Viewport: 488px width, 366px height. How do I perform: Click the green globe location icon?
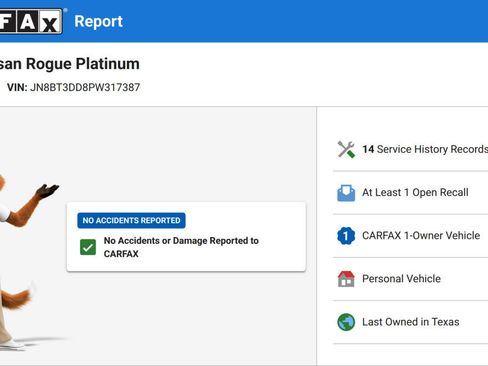coord(346,322)
